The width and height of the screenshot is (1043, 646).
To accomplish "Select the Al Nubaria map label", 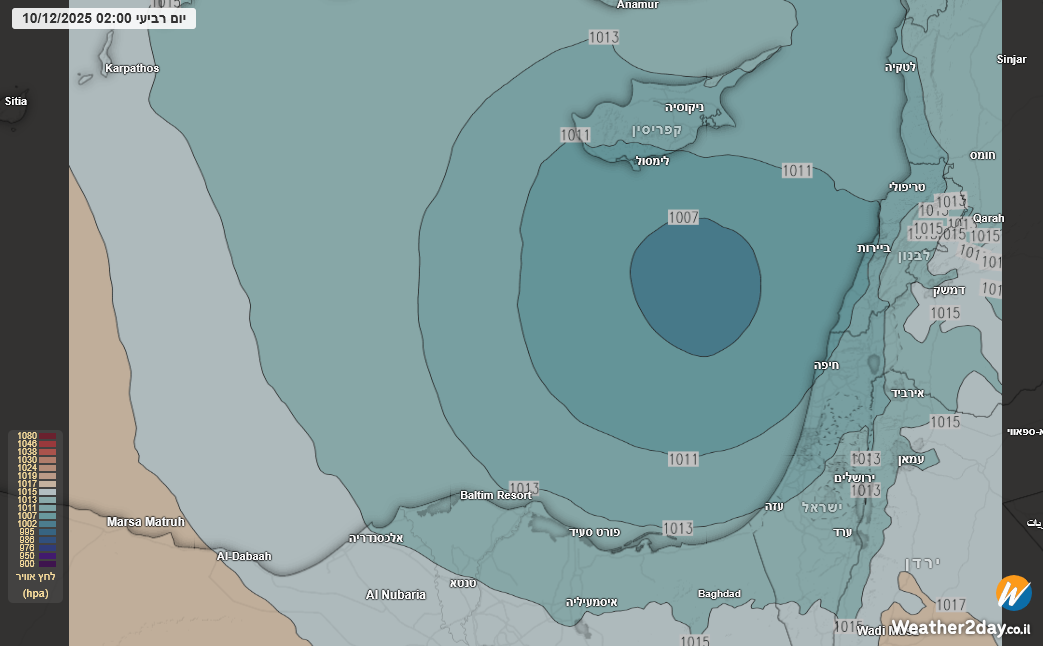I will [396, 595].
